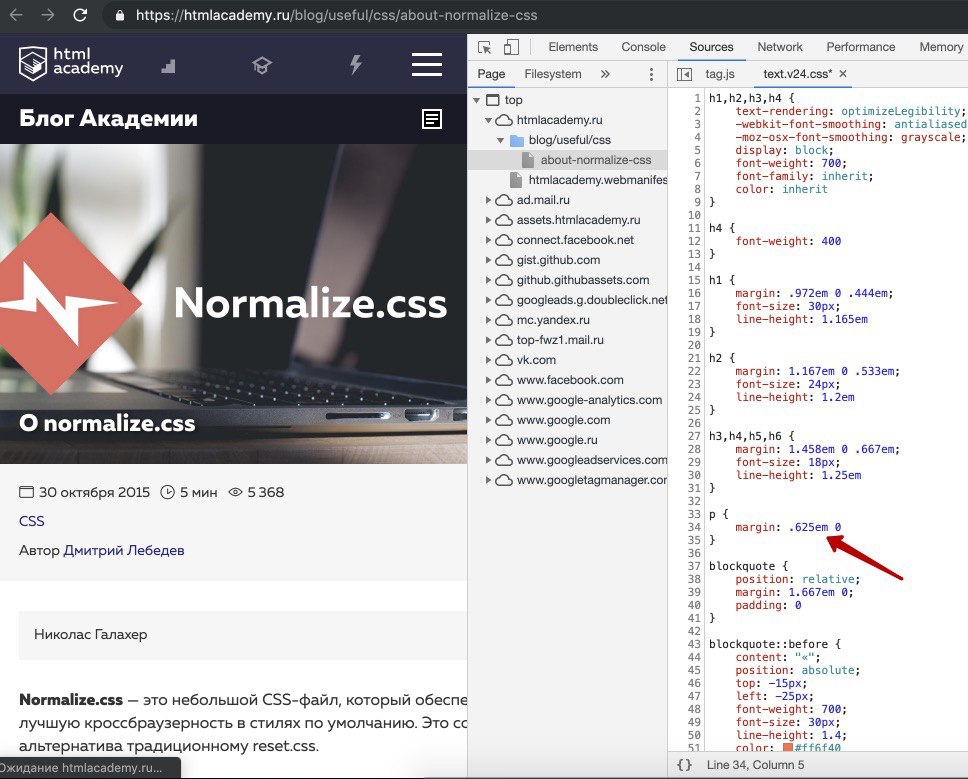Activate the inspect element picker icon
The height and width of the screenshot is (779, 968).
(485, 48)
